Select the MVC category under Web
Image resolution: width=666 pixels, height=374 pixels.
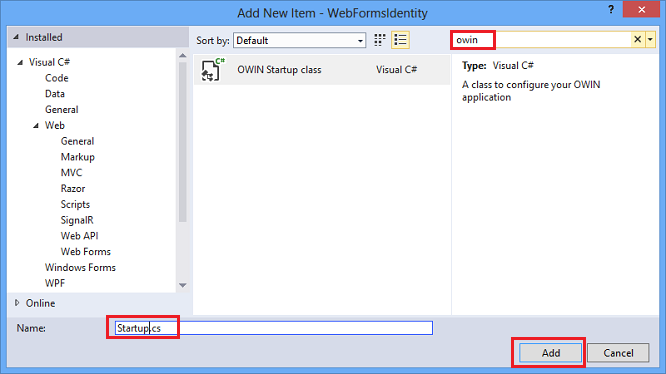coord(71,173)
